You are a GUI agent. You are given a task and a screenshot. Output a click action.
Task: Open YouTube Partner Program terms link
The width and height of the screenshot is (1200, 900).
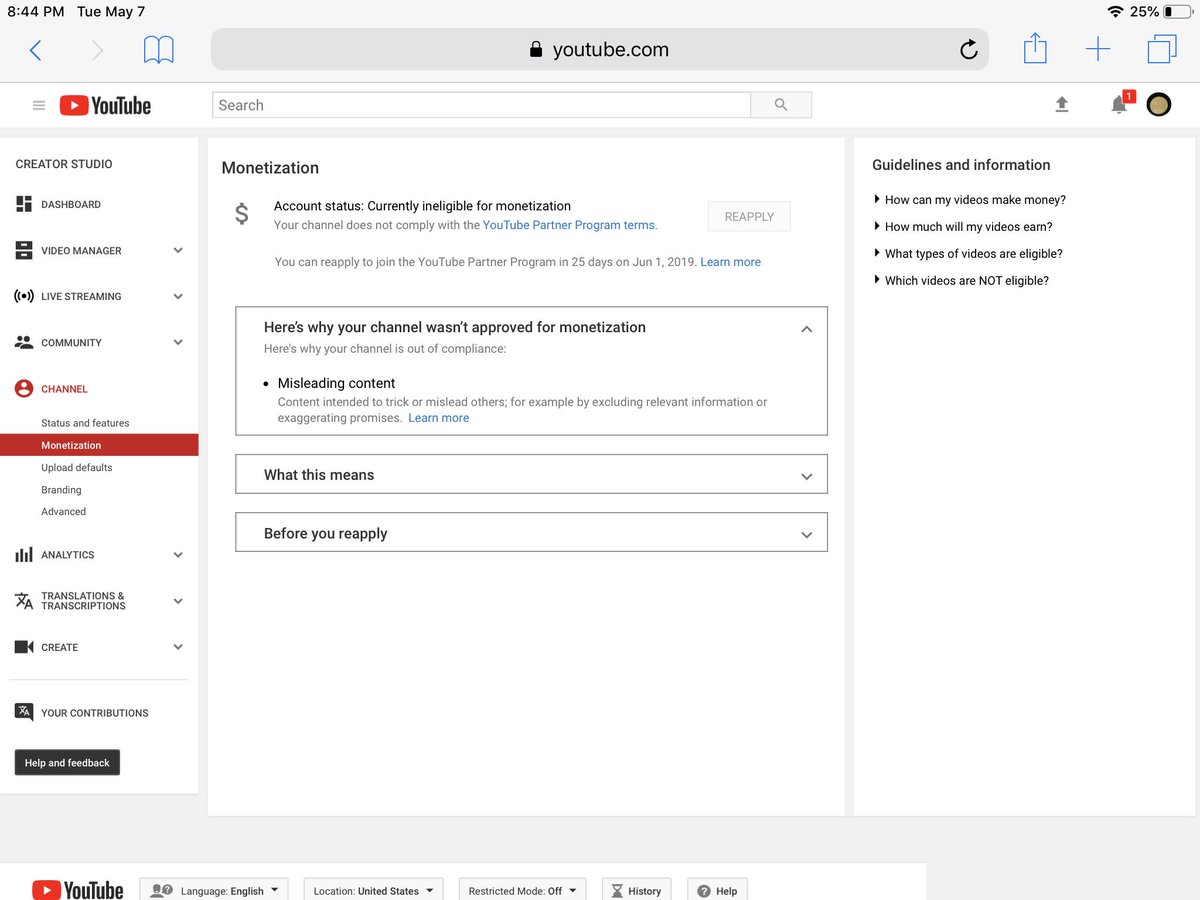tap(570, 225)
